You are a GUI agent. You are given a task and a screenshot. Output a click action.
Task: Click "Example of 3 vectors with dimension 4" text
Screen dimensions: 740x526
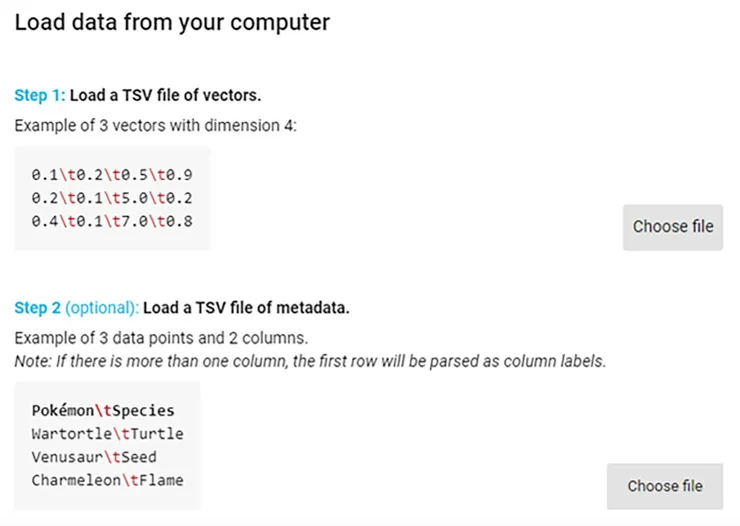point(156,126)
